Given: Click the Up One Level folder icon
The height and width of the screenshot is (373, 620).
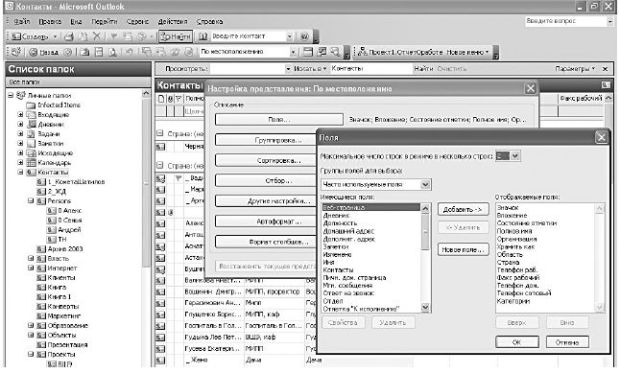Looking at the screenshot, I should [x=85, y=52].
